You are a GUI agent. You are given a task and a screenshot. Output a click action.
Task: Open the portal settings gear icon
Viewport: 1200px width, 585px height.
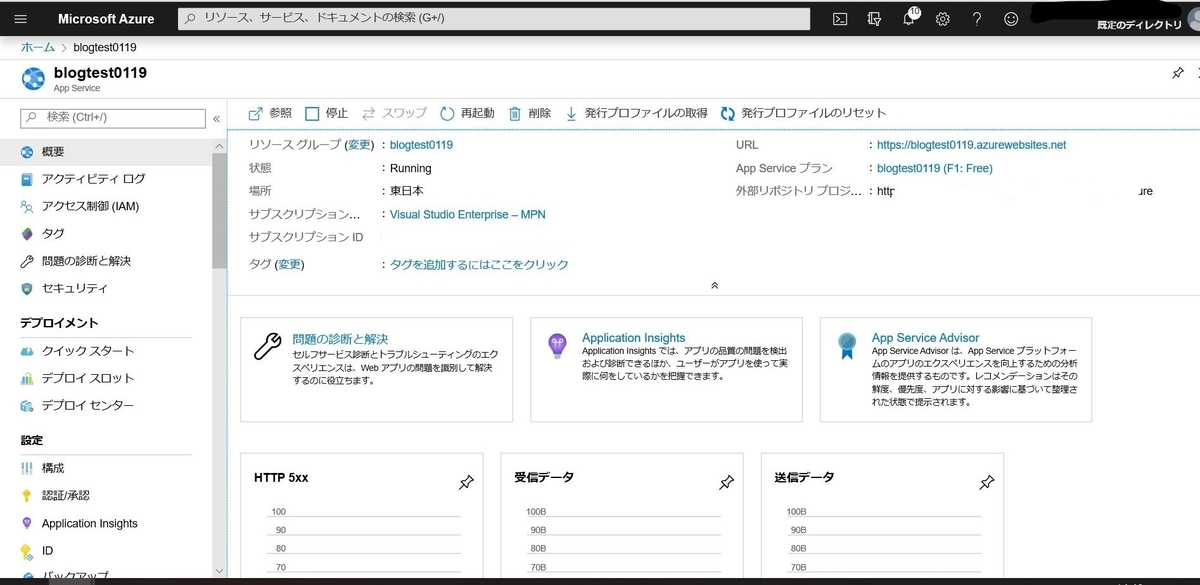(942, 18)
